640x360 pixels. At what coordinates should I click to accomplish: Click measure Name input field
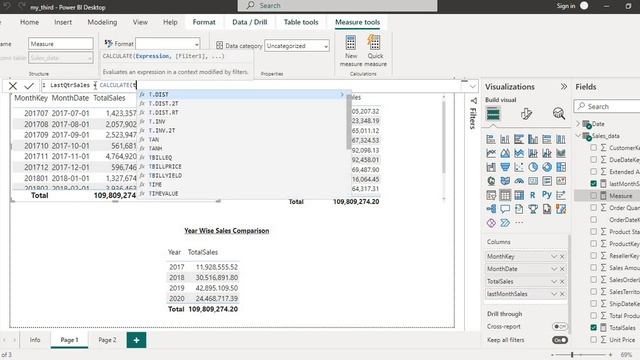click(60, 44)
